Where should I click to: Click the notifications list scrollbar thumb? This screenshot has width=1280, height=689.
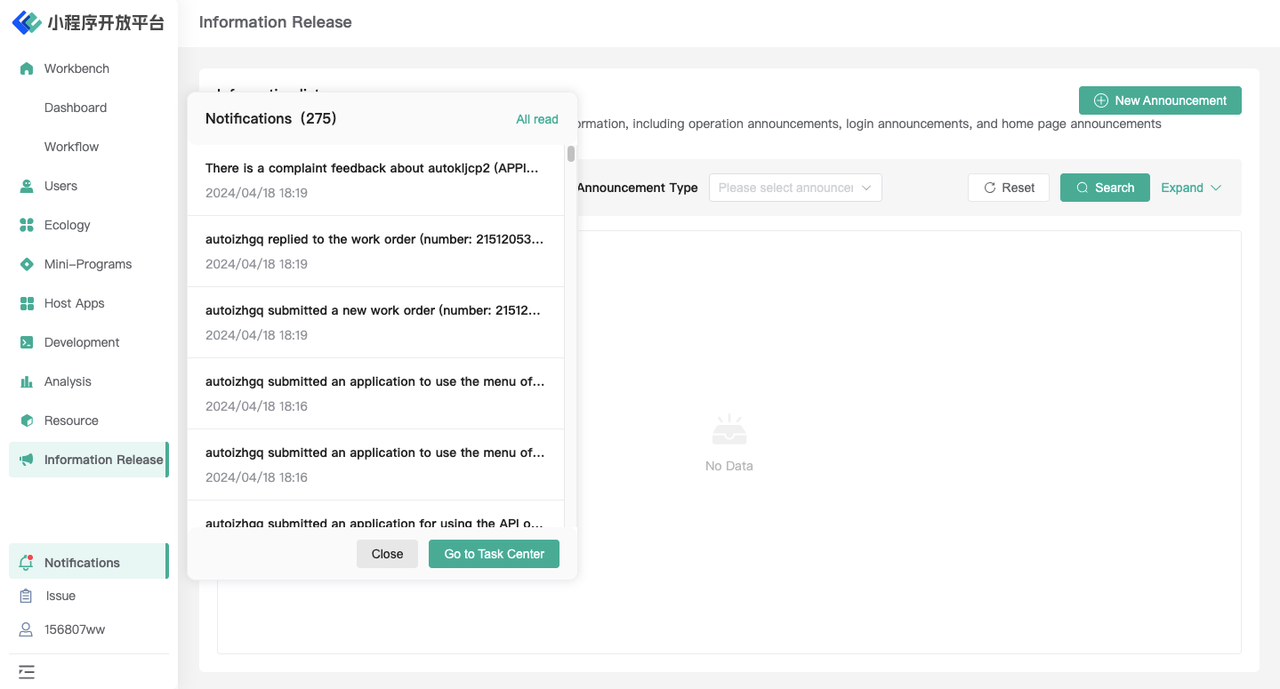click(571, 154)
